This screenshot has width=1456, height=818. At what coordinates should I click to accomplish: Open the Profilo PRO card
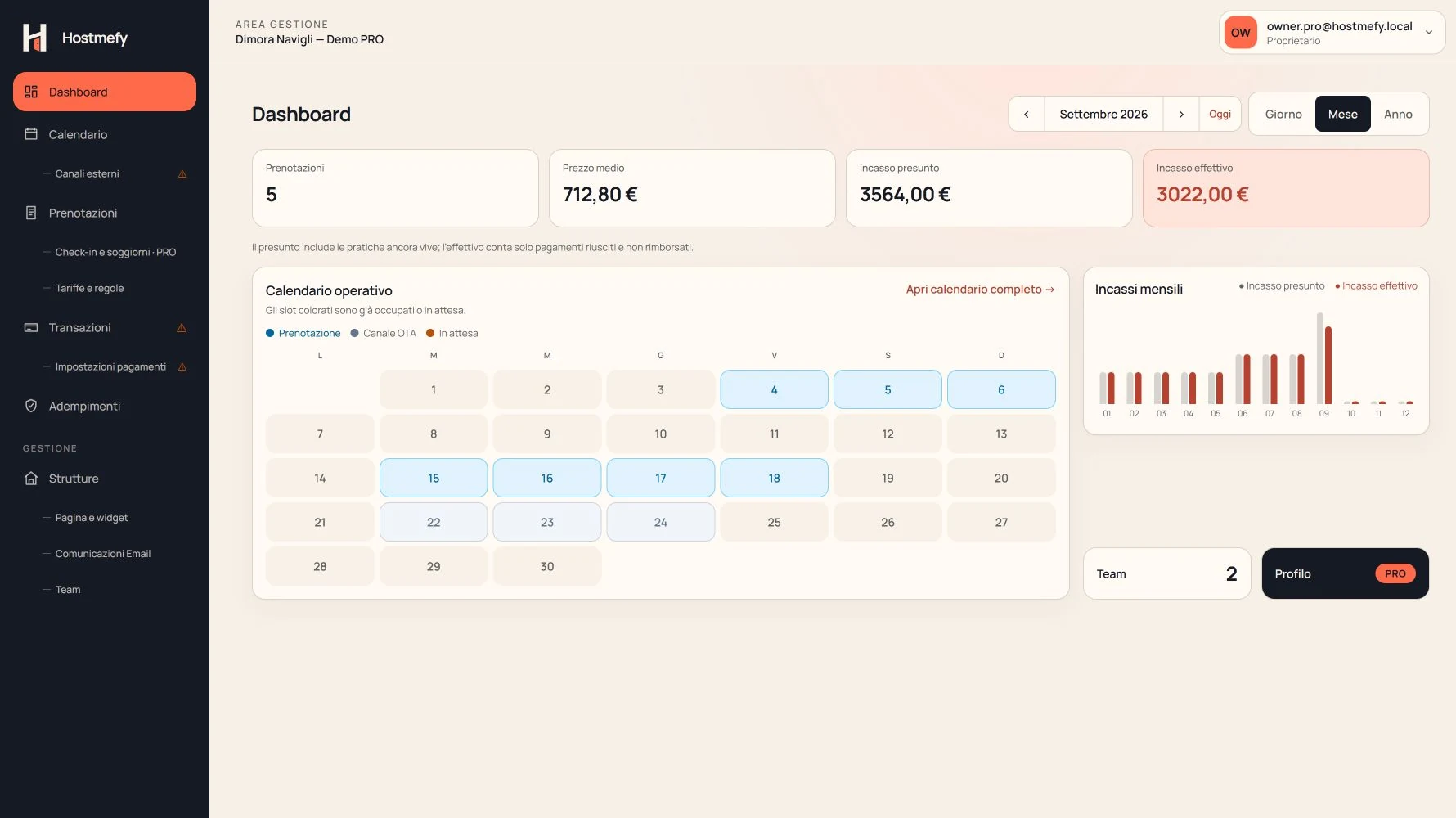pos(1345,573)
